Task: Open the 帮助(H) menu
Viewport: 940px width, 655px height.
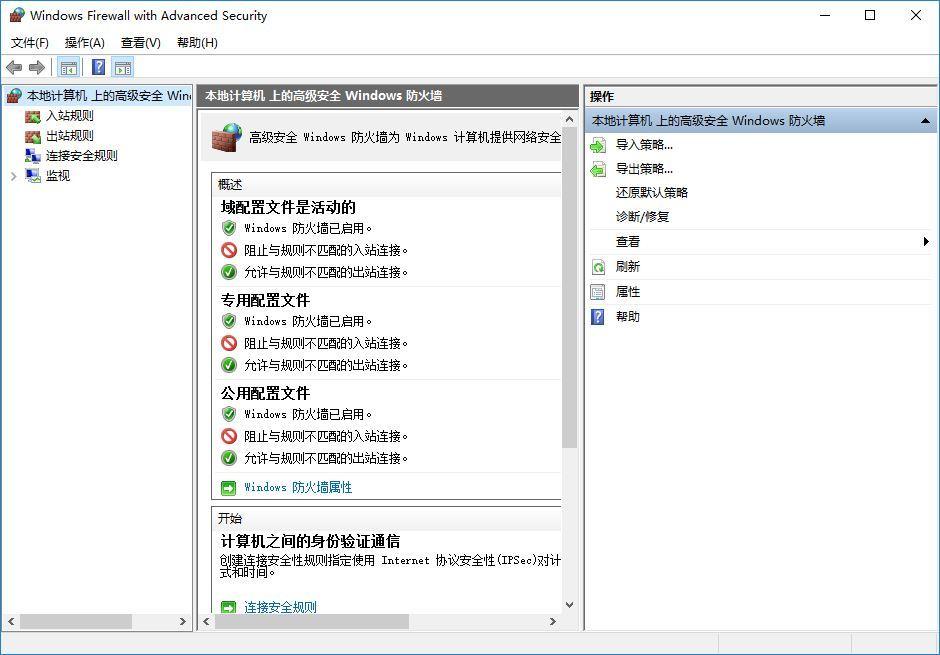Action: [197, 43]
